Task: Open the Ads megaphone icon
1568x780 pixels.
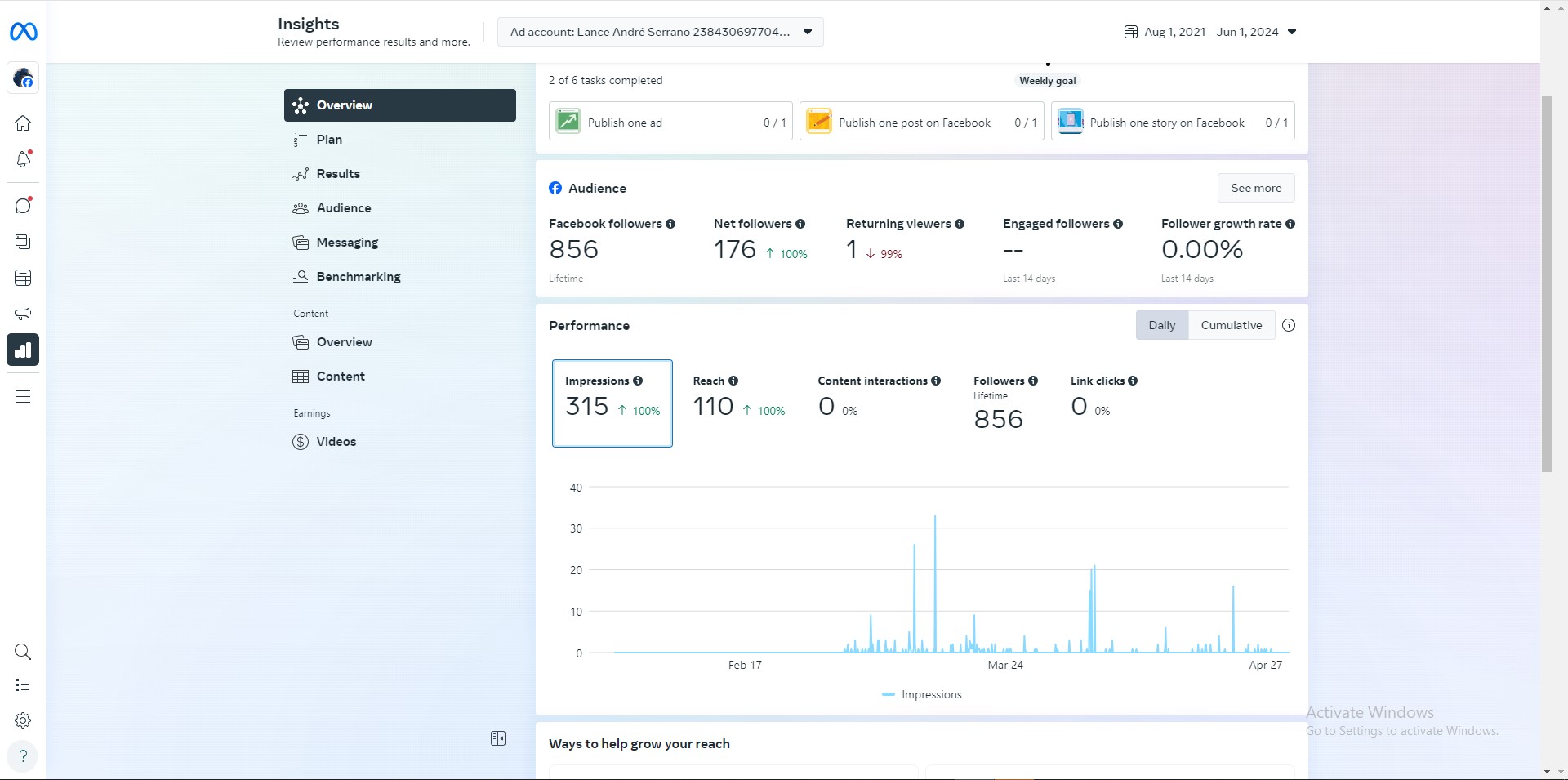Action: [x=23, y=314]
